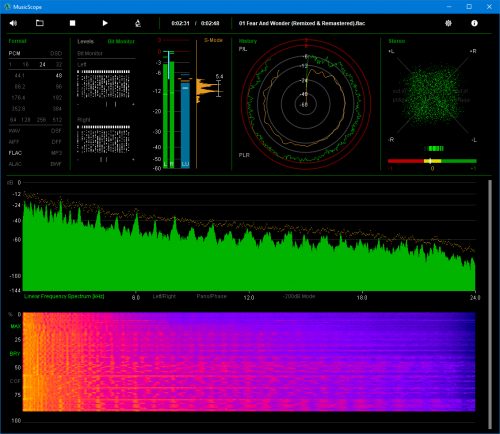Image resolution: width=500 pixels, height=434 pixels.
Task: Select the BRY spectrogram color scheme
Action: coord(15,354)
